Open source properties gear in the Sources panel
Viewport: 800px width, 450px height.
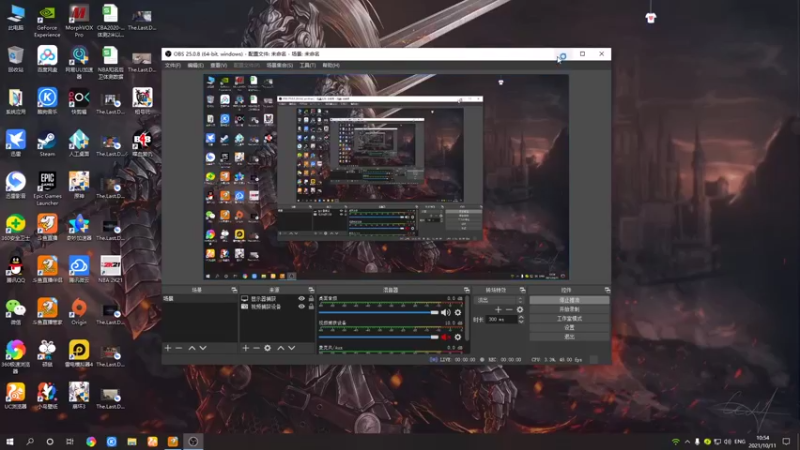pyautogui.click(x=267, y=348)
